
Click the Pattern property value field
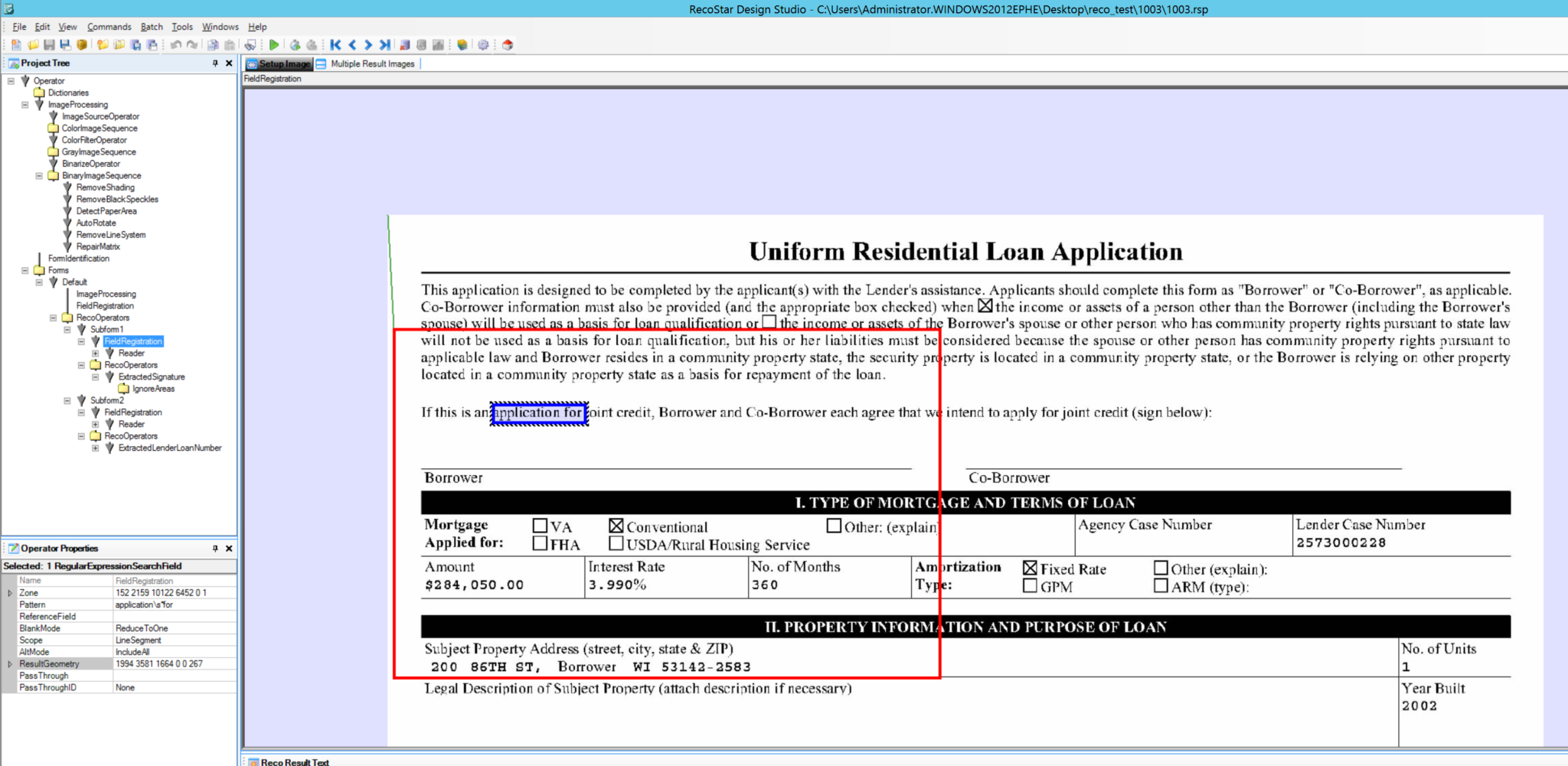(x=175, y=605)
